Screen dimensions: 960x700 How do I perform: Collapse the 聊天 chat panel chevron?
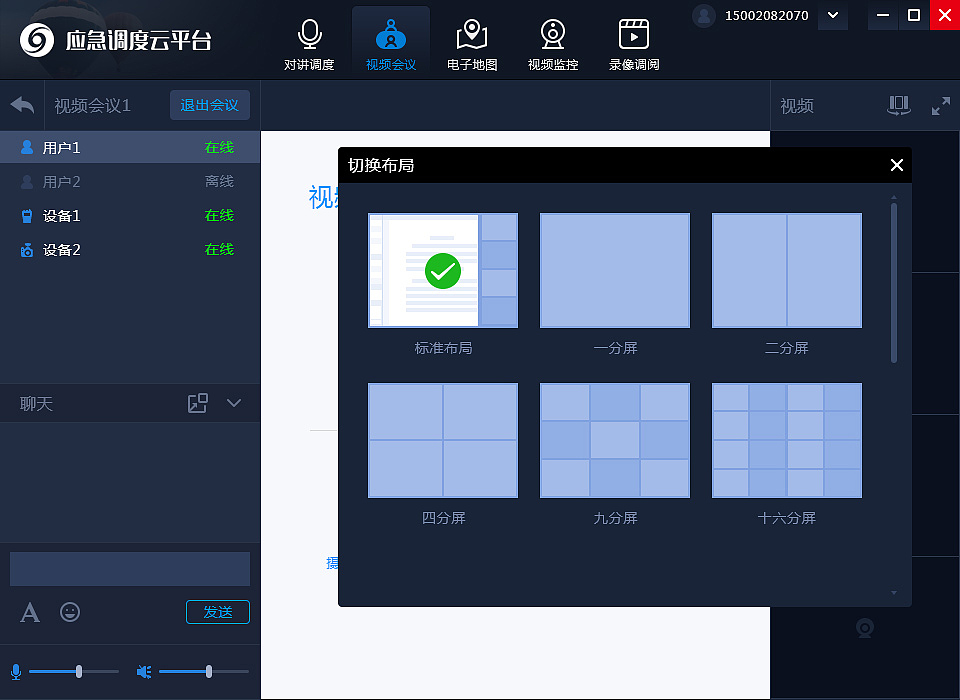click(234, 403)
